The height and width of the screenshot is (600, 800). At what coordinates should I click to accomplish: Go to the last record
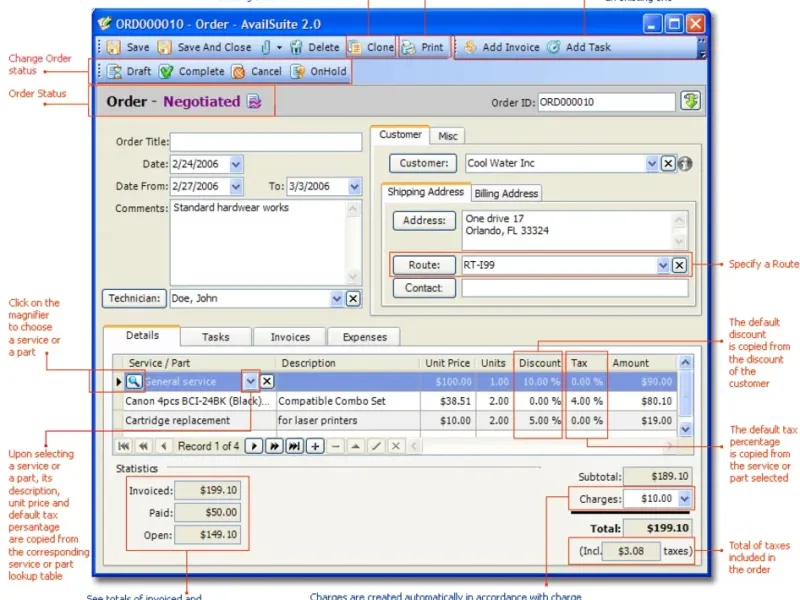pos(294,446)
